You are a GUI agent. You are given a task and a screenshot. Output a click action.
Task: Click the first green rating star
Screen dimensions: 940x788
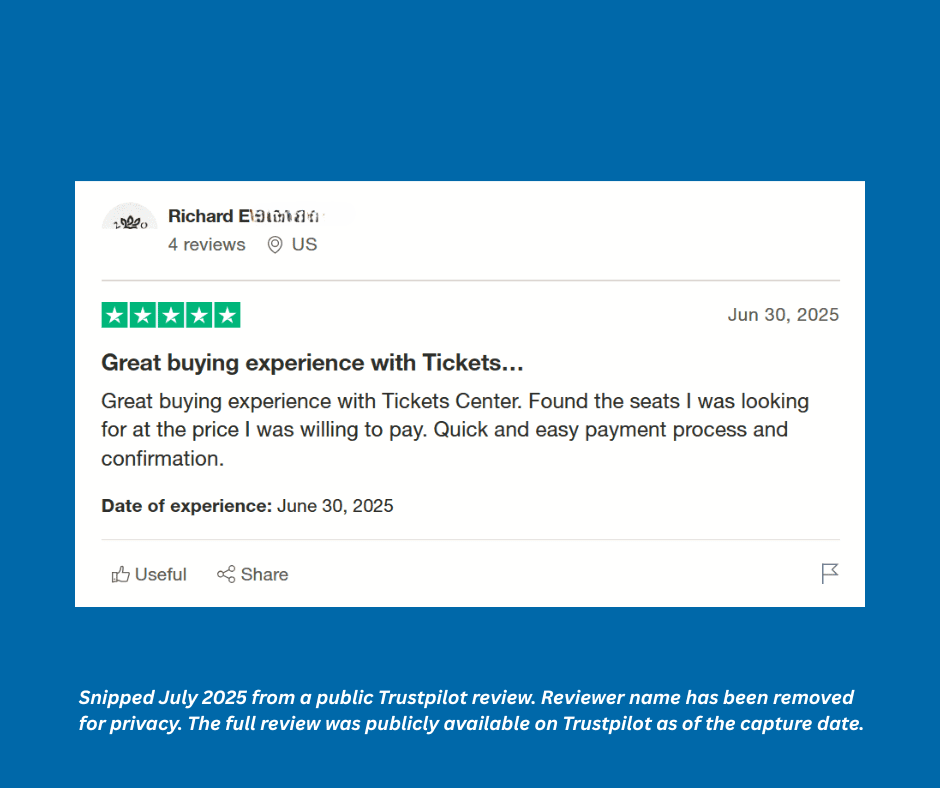point(115,315)
